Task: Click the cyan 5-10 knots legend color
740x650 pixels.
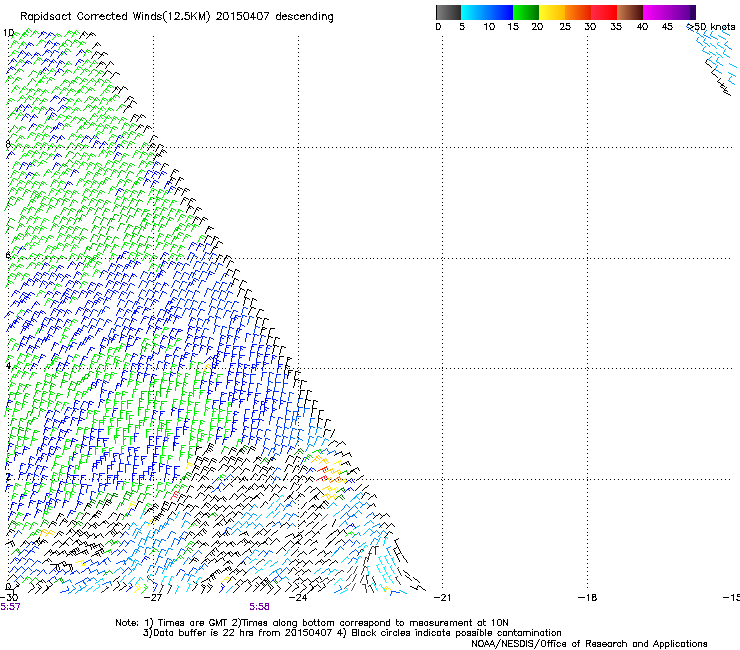Action: 473,12
